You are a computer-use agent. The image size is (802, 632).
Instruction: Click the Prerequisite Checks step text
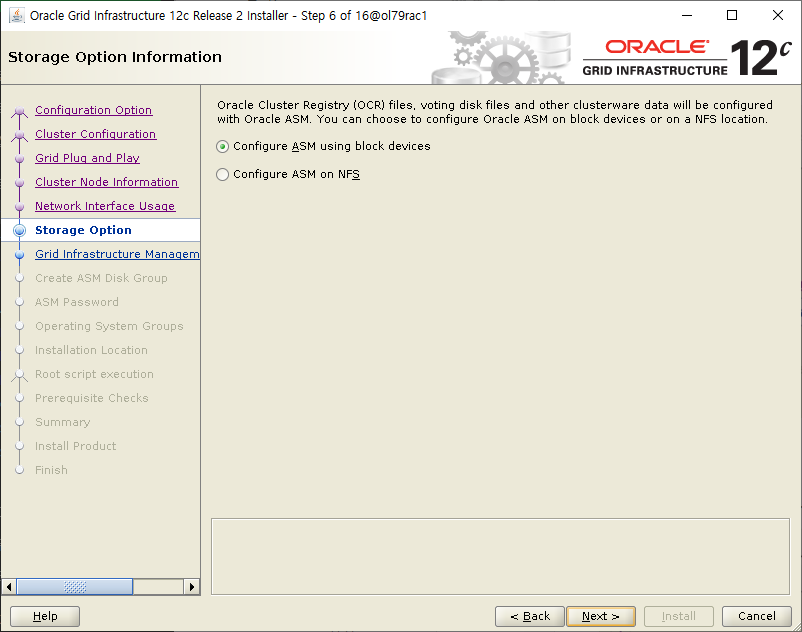[92, 398]
